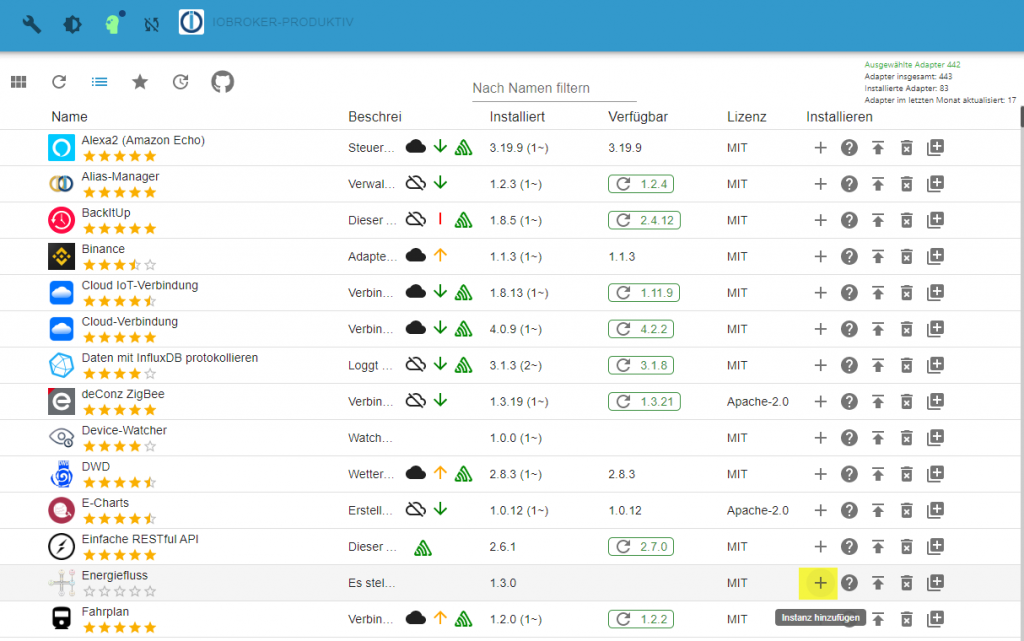Screen dimensions: 1024x641
Task: Check all adapters for updates
Action: [x=181, y=82]
